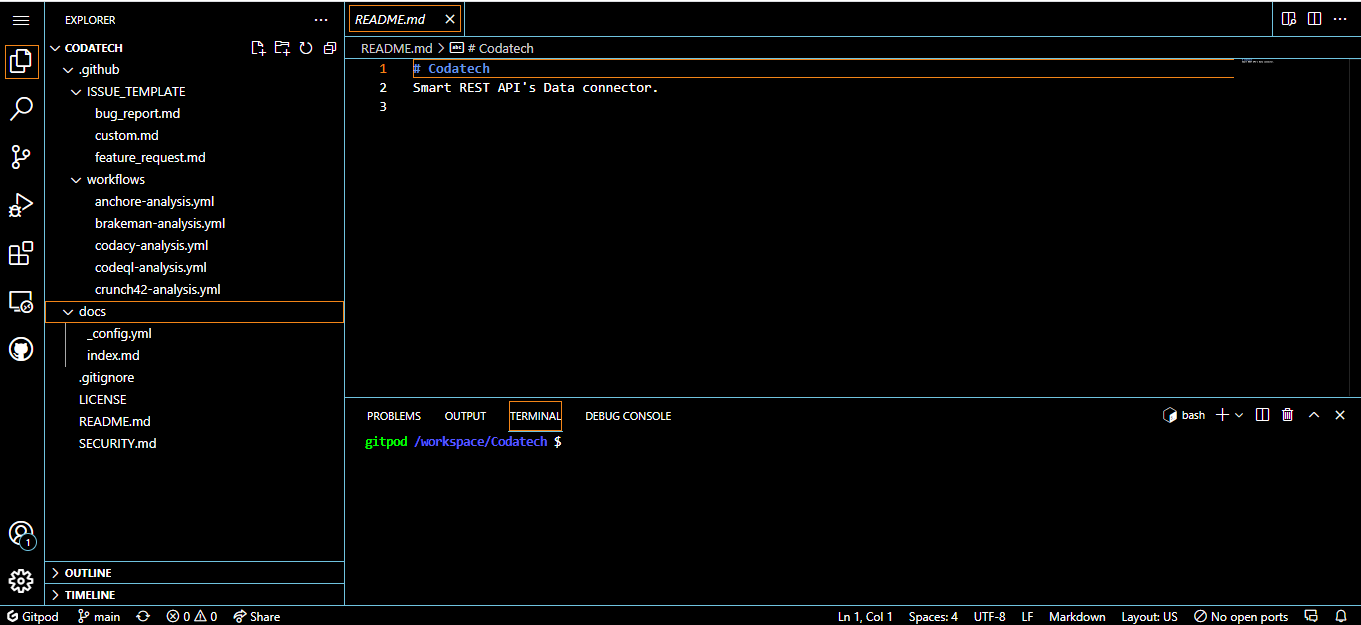Open the Run and Debug view icon
This screenshot has width=1361, height=625.
click(x=21, y=205)
